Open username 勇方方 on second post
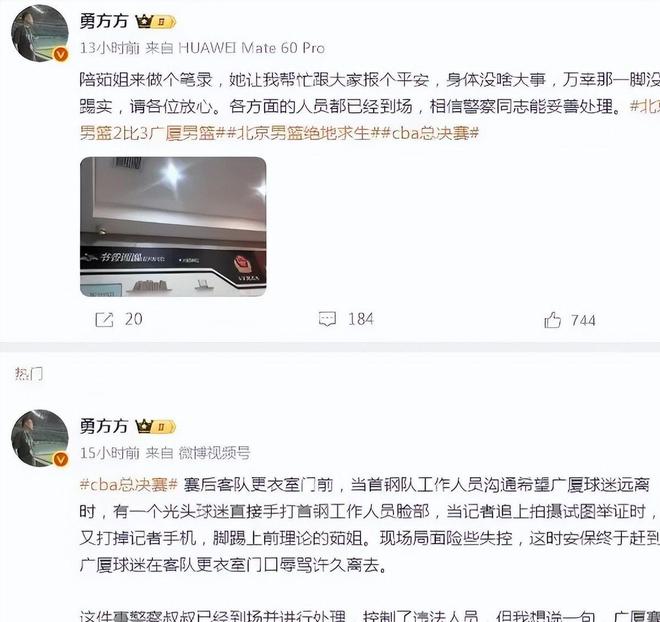The image size is (660, 622). [x=104, y=426]
